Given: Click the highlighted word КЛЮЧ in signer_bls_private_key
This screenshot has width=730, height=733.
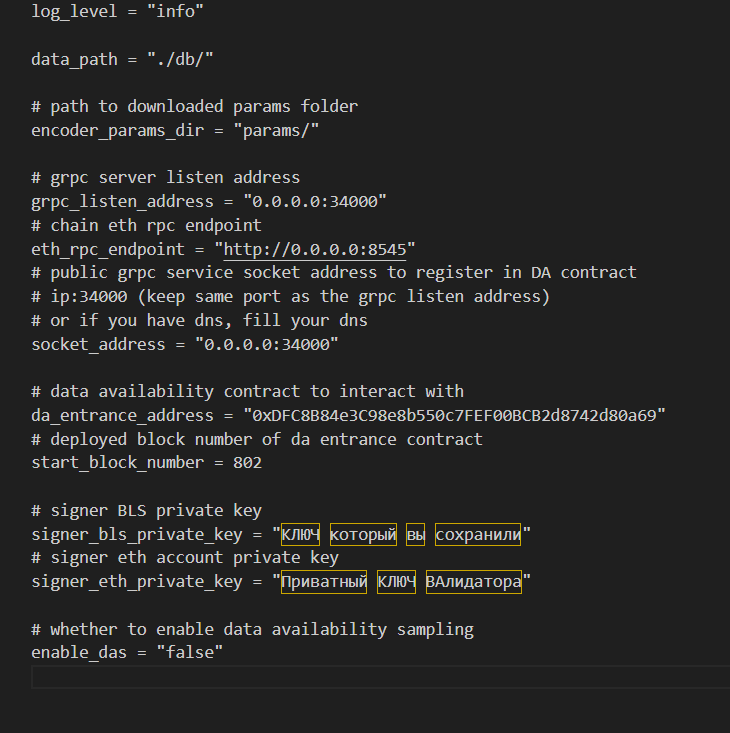Looking at the screenshot, I should coord(301,534).
